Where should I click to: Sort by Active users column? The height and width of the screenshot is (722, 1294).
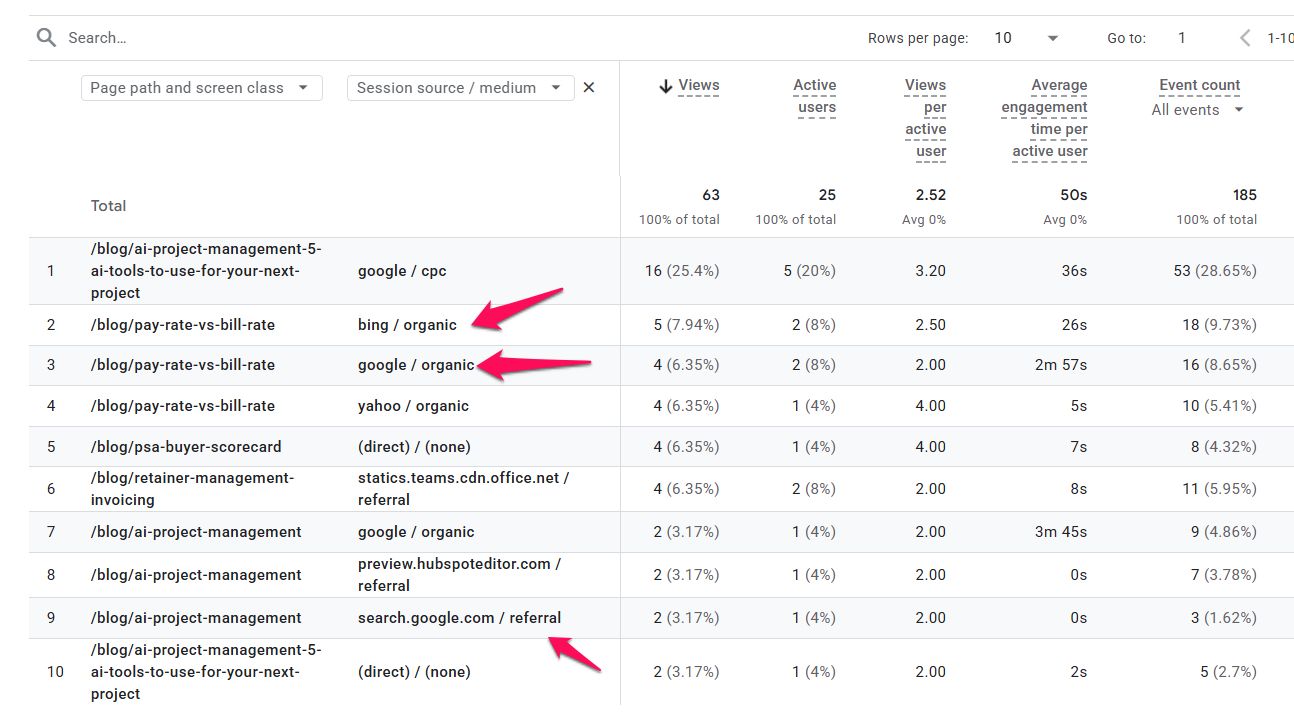(x=815, y=97)
